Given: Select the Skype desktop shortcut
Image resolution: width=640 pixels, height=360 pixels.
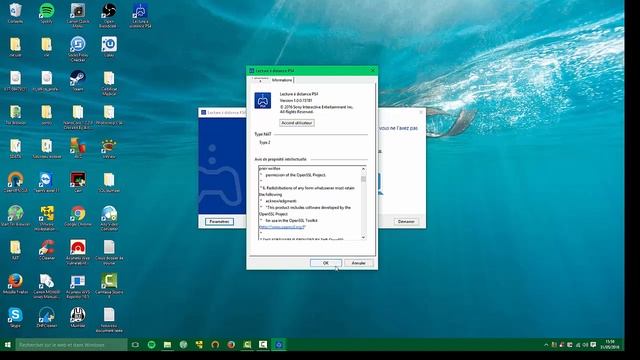Looking at the screenshot, I should (x=15, y=318).
